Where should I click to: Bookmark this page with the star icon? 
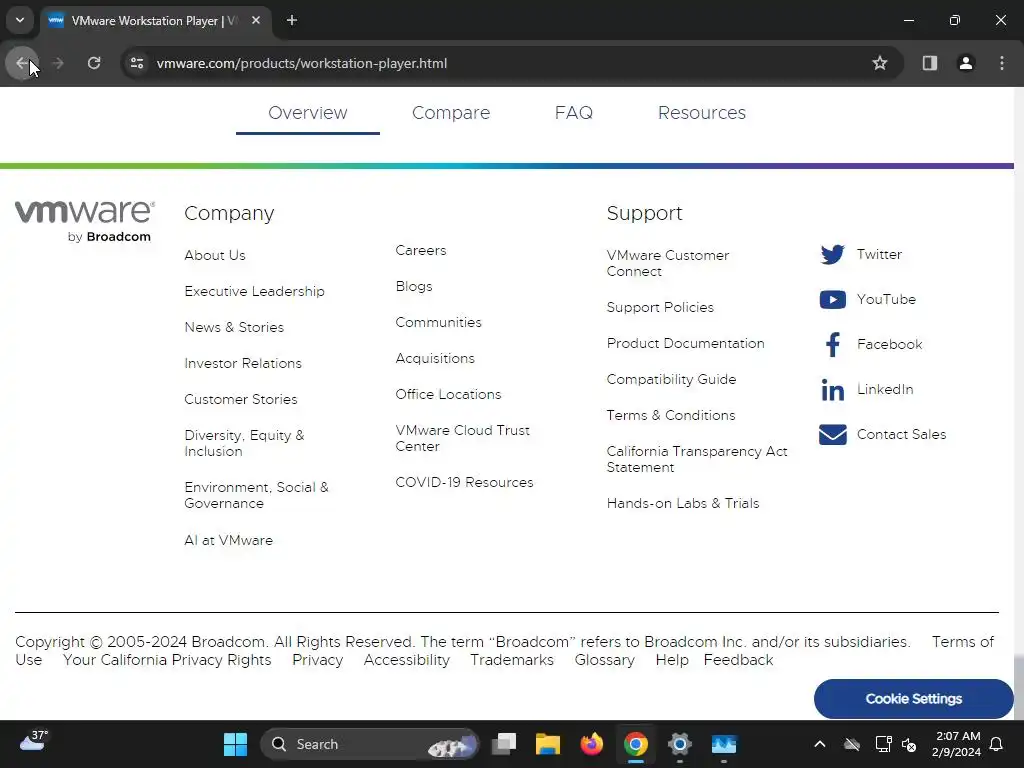pos(880,63)
